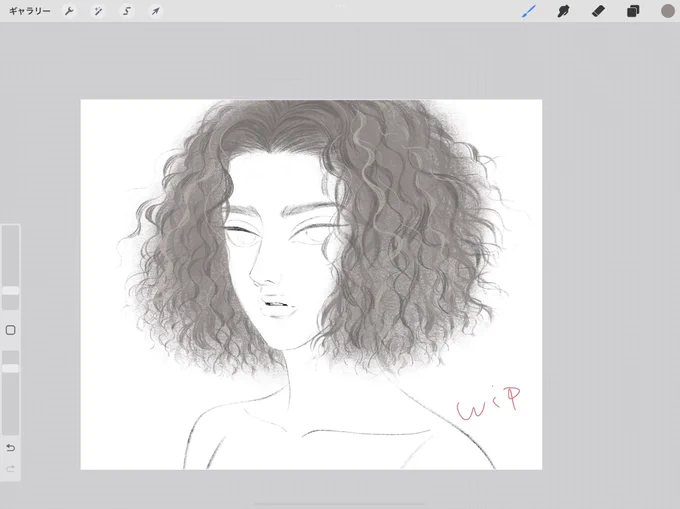The image size is (680, 509).
Task: Activate the Transform arrow tool
Action: click(x=155, y=11)
